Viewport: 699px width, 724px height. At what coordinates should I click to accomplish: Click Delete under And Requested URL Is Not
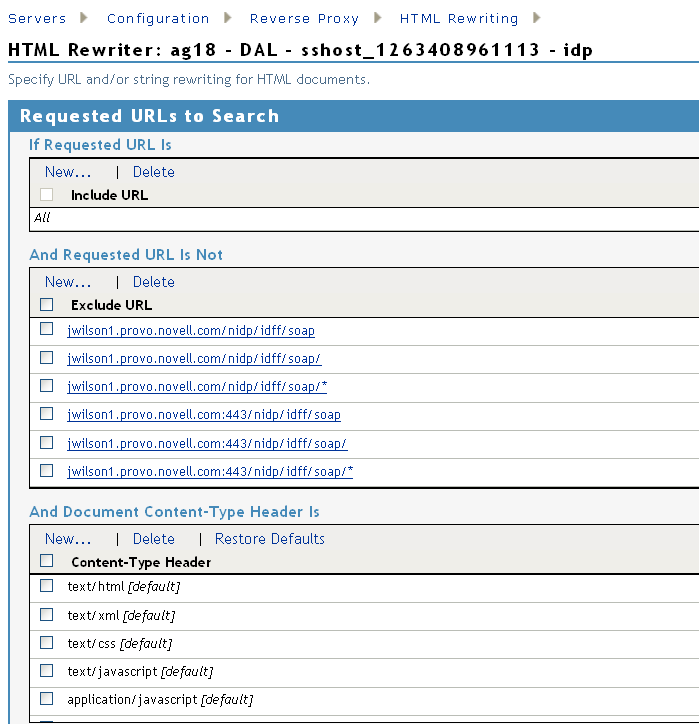(154, 282)
